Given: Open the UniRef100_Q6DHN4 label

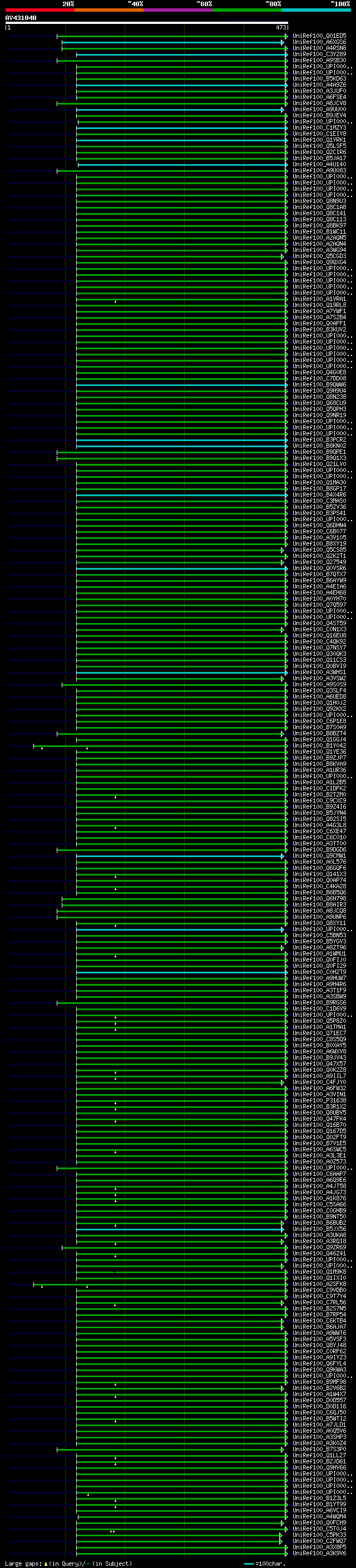Looking at the screenshot, I should click(x=319, y=525).
